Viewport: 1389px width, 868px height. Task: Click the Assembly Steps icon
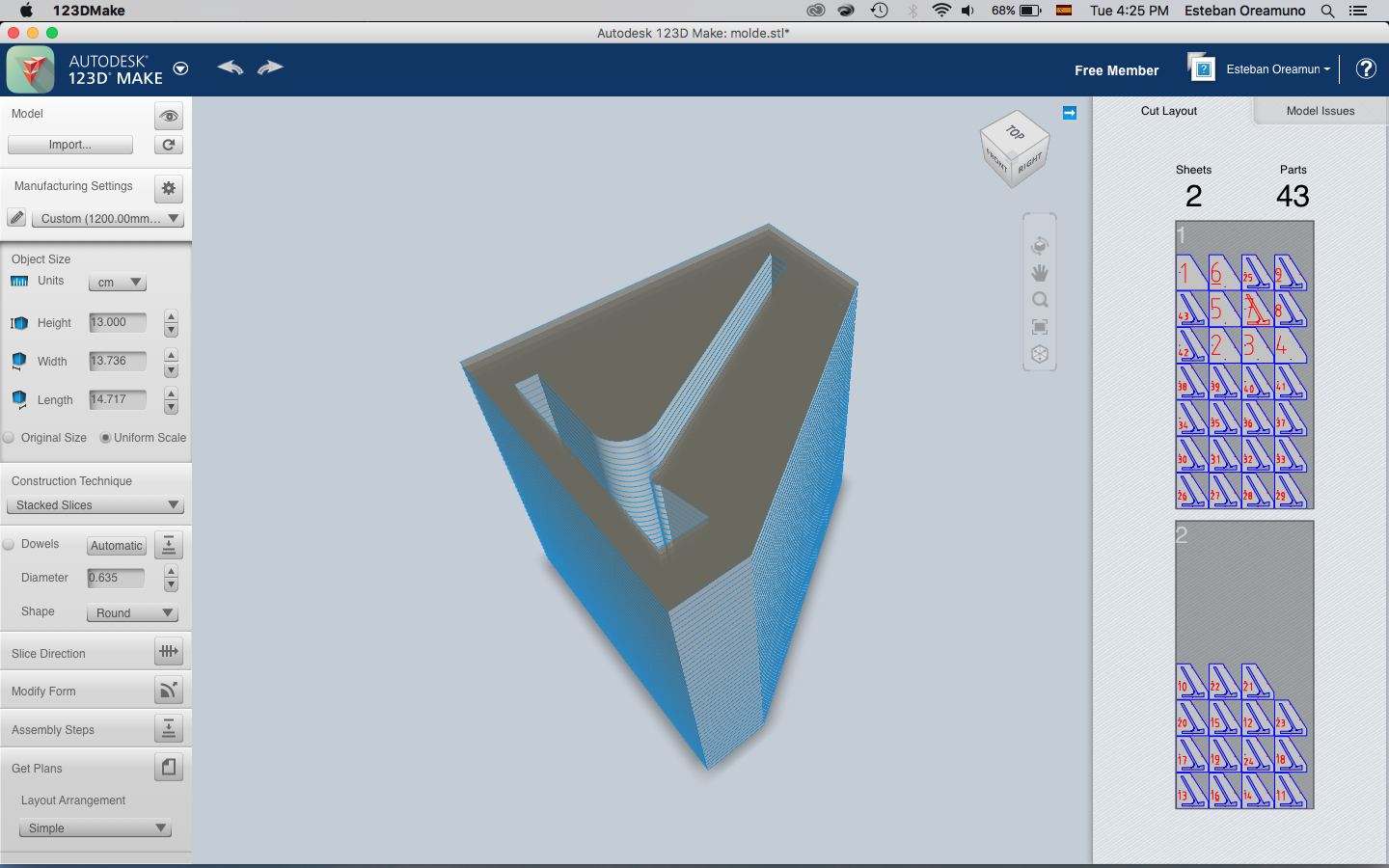[169, 729]
